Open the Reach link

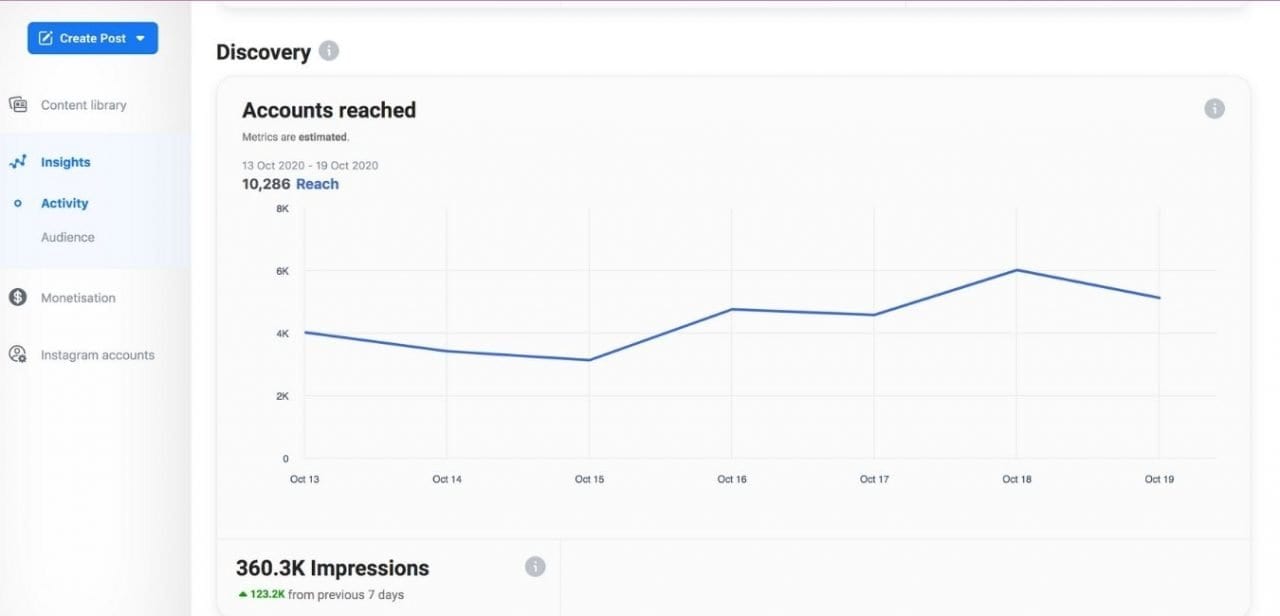point(317,184)
